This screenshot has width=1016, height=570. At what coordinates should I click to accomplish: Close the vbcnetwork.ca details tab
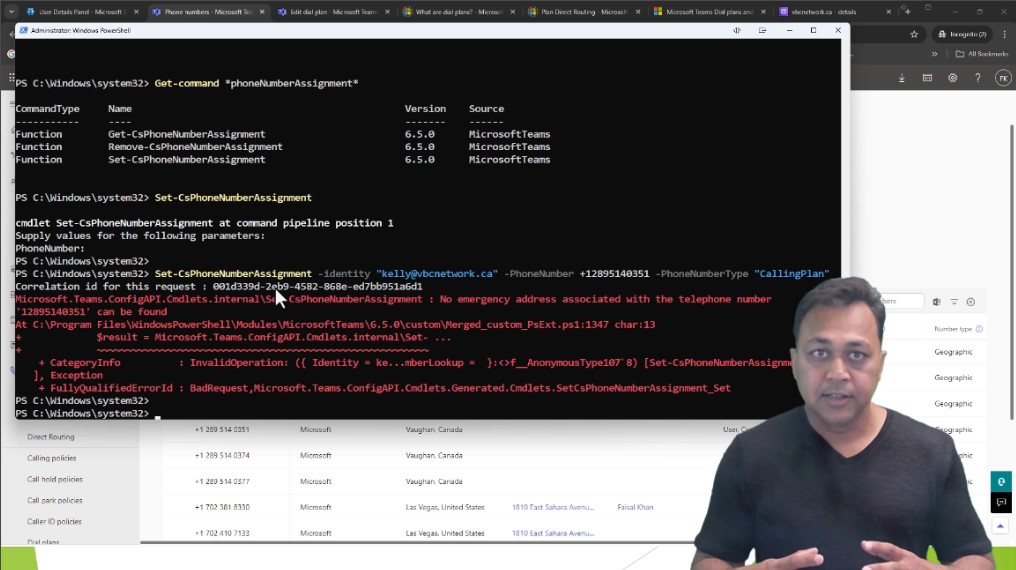[x=890, y=12]
